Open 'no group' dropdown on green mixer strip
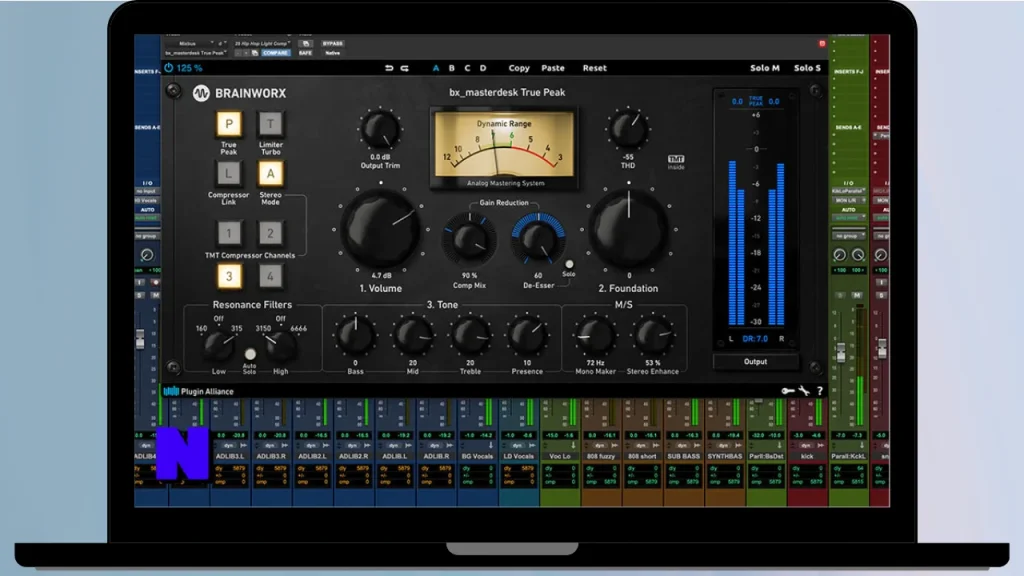Image resolution: width=1024 pixels, height=576 pixels. (848, 236)
